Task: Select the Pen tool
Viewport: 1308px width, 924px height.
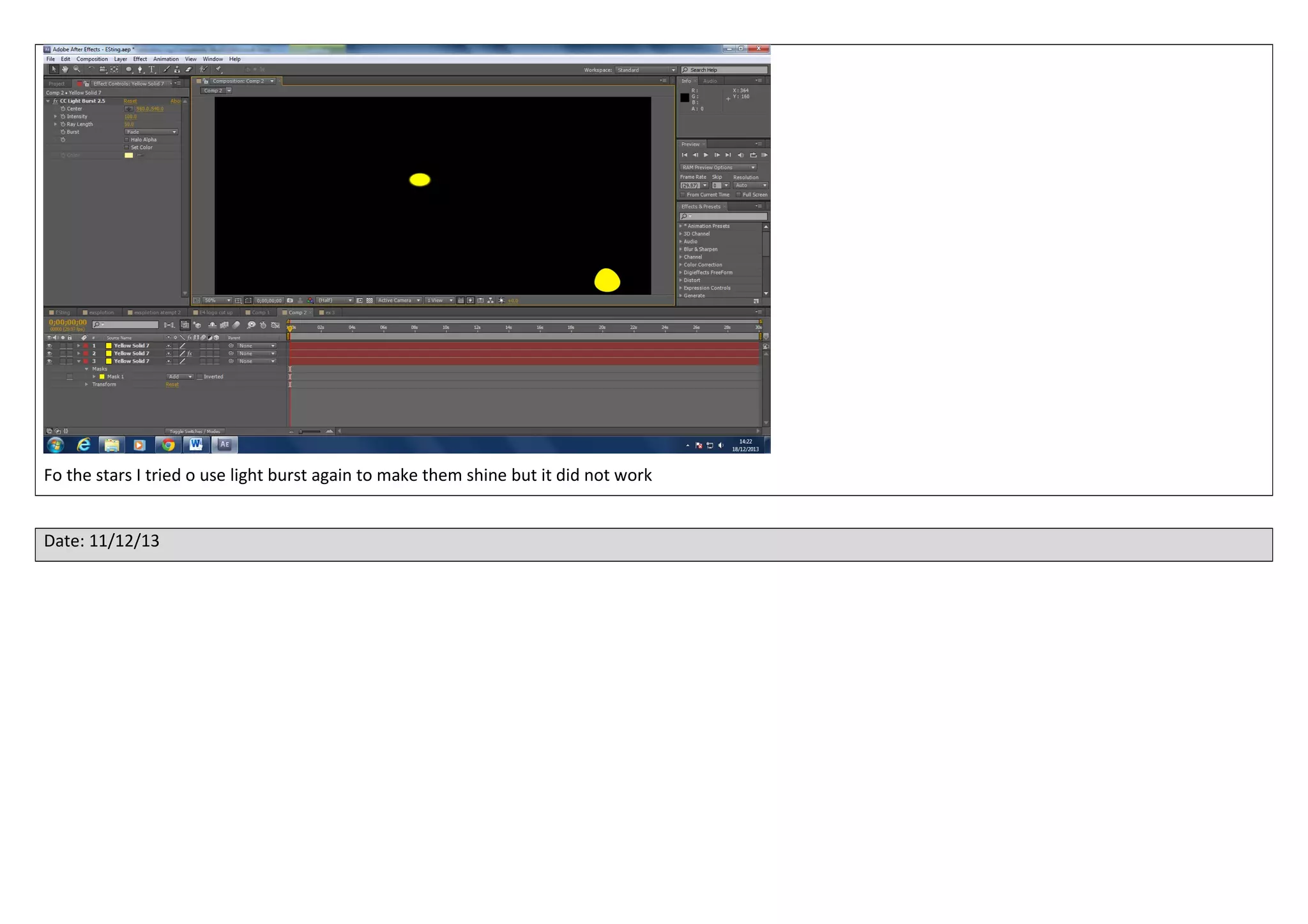Action: [x=141, y=70]
